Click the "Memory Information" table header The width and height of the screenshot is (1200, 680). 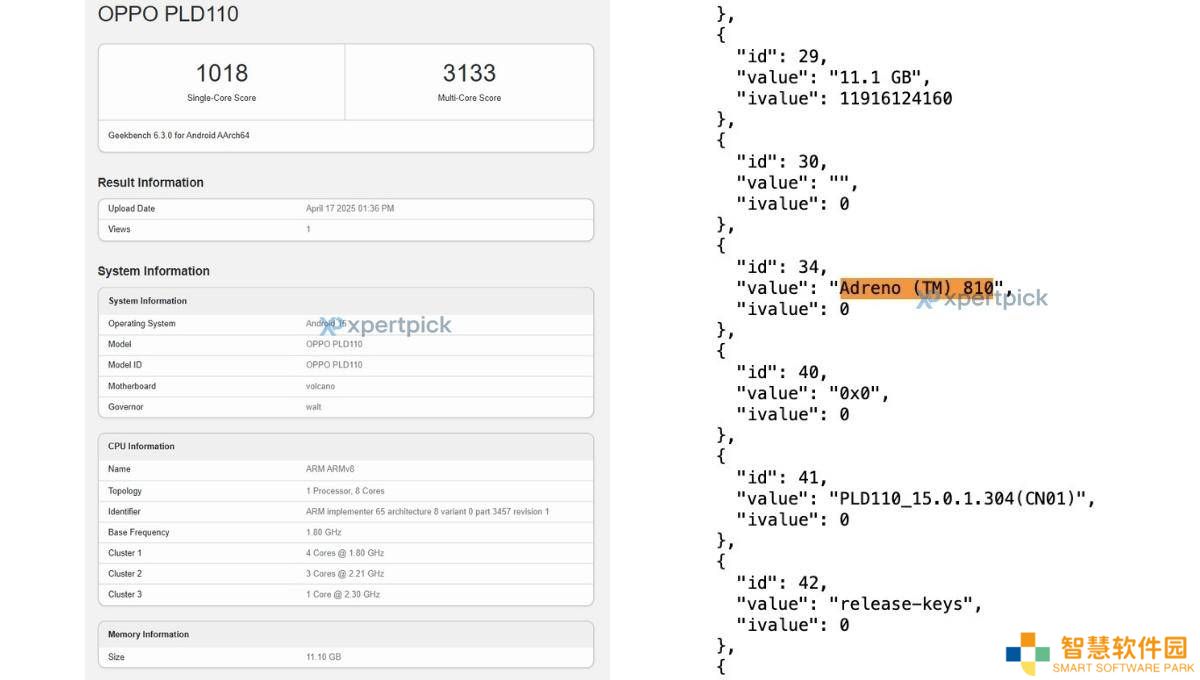coord(148,634)
